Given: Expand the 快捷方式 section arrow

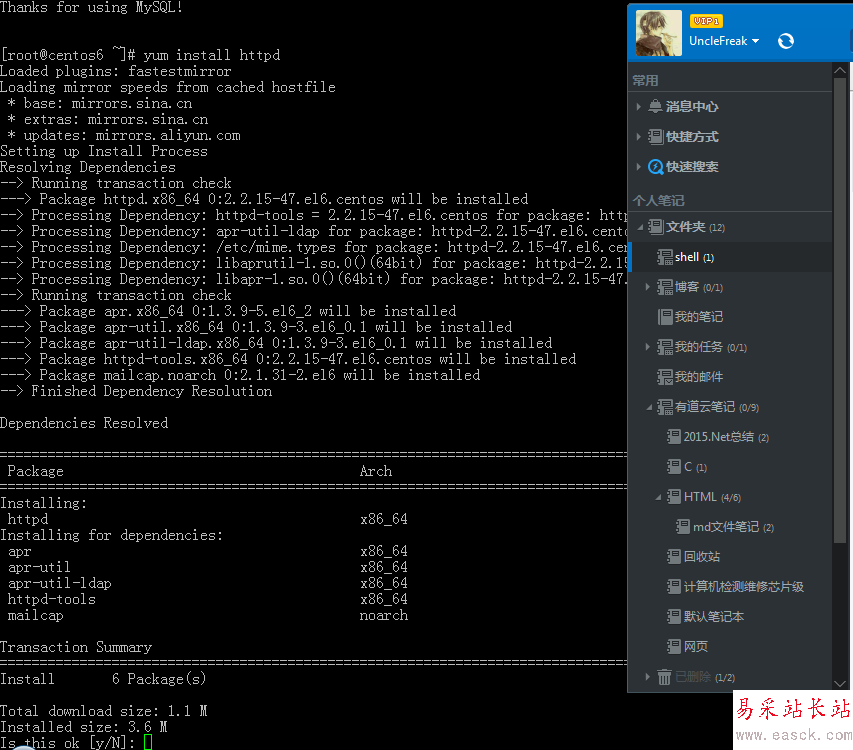Looking at the screenshot, I should click(x=639, y=137).
